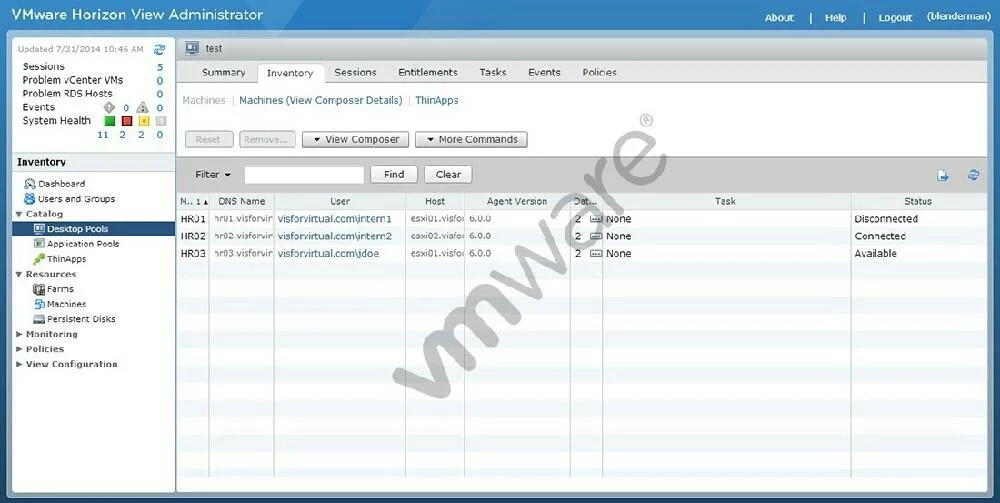This screenshot has width=1000, height=503.
Task: Click the Find button
Action: coord(393,175)
